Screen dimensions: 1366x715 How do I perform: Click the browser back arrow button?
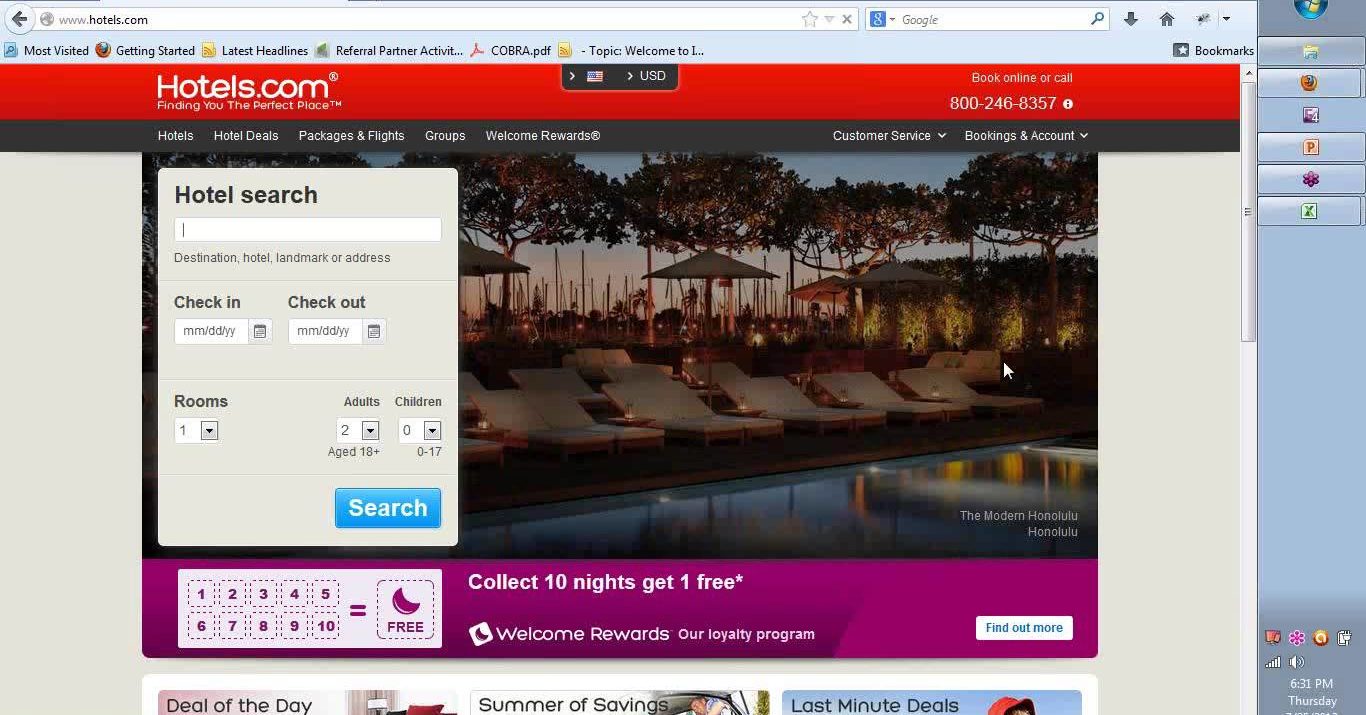click(x=19, y=19)
